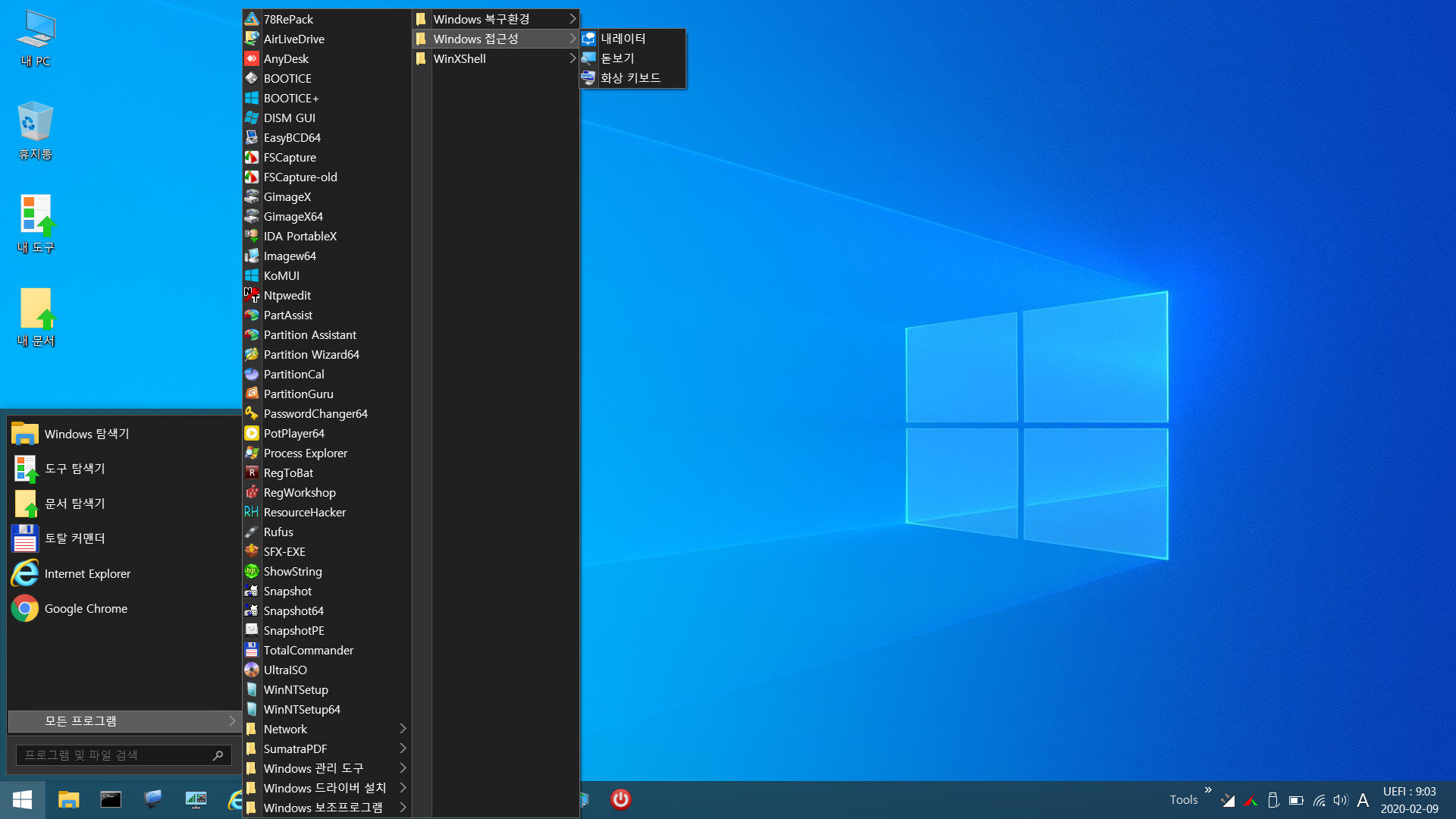This screenshot has height=819, width=1456.
Task: Launch AirLiveDrive
Action: pyautogui.click(x=327, y=39)
